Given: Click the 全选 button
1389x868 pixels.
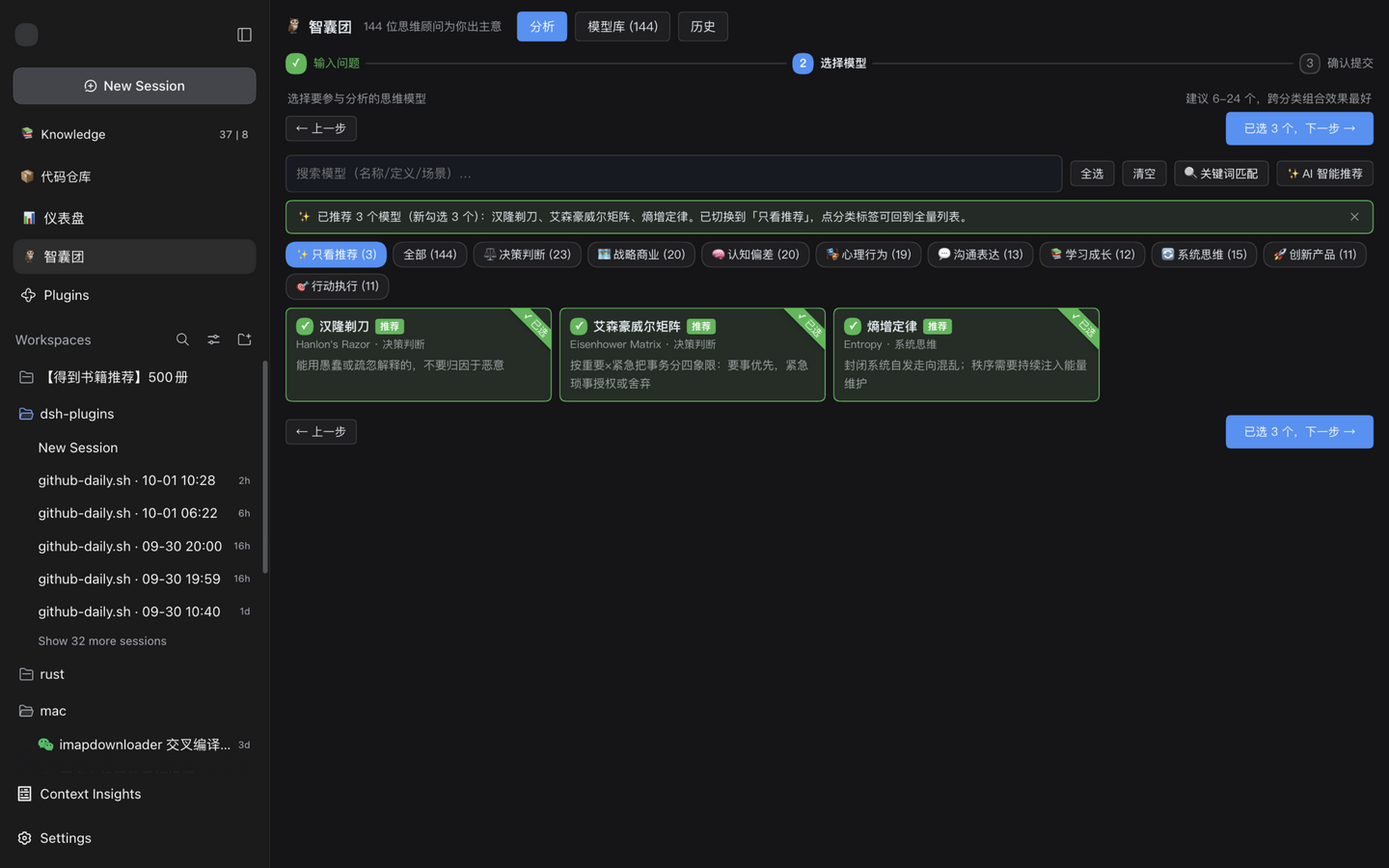Looking at the screenshot, I should 1092,174.
